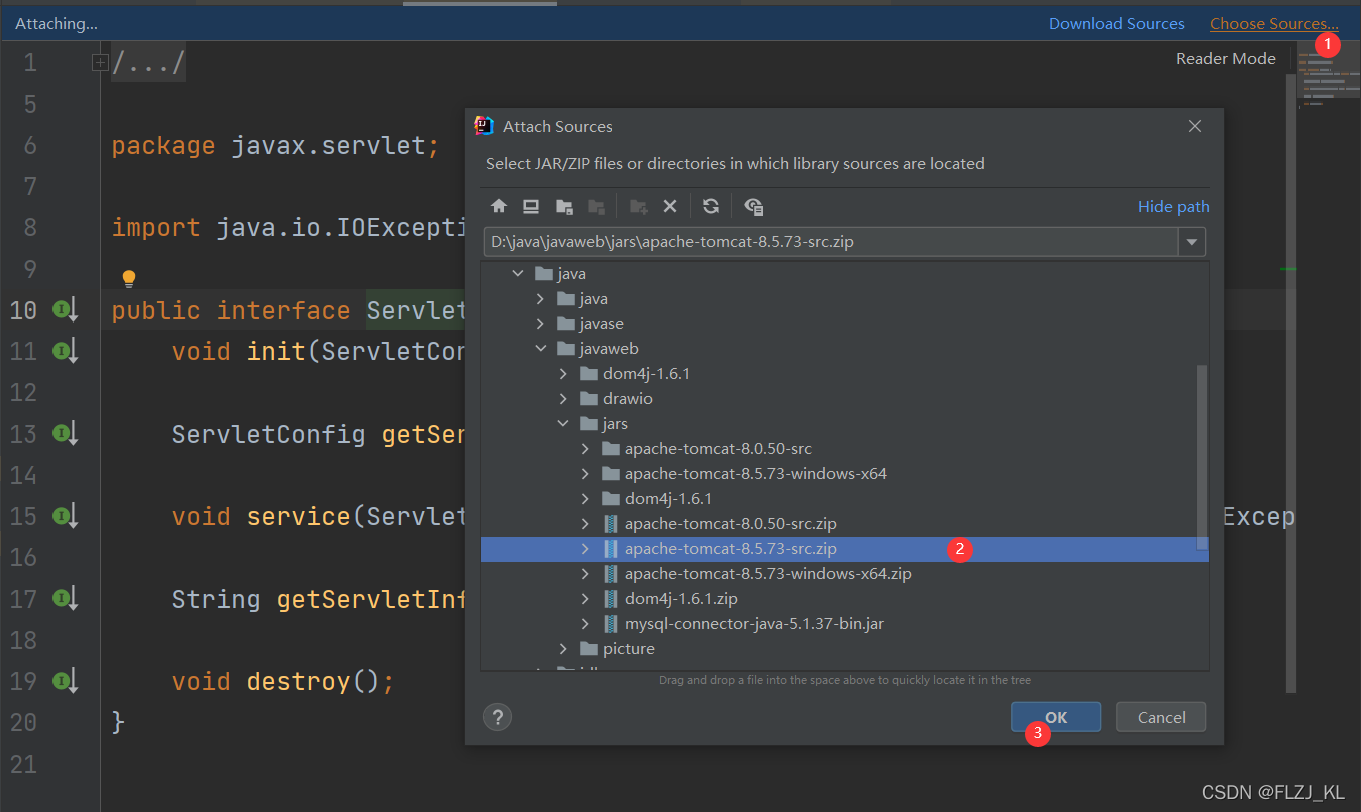The width and height of the screenshot is (1361, 812).
Task: Click line number 21 in the gutter
Action: pos(23,764)
